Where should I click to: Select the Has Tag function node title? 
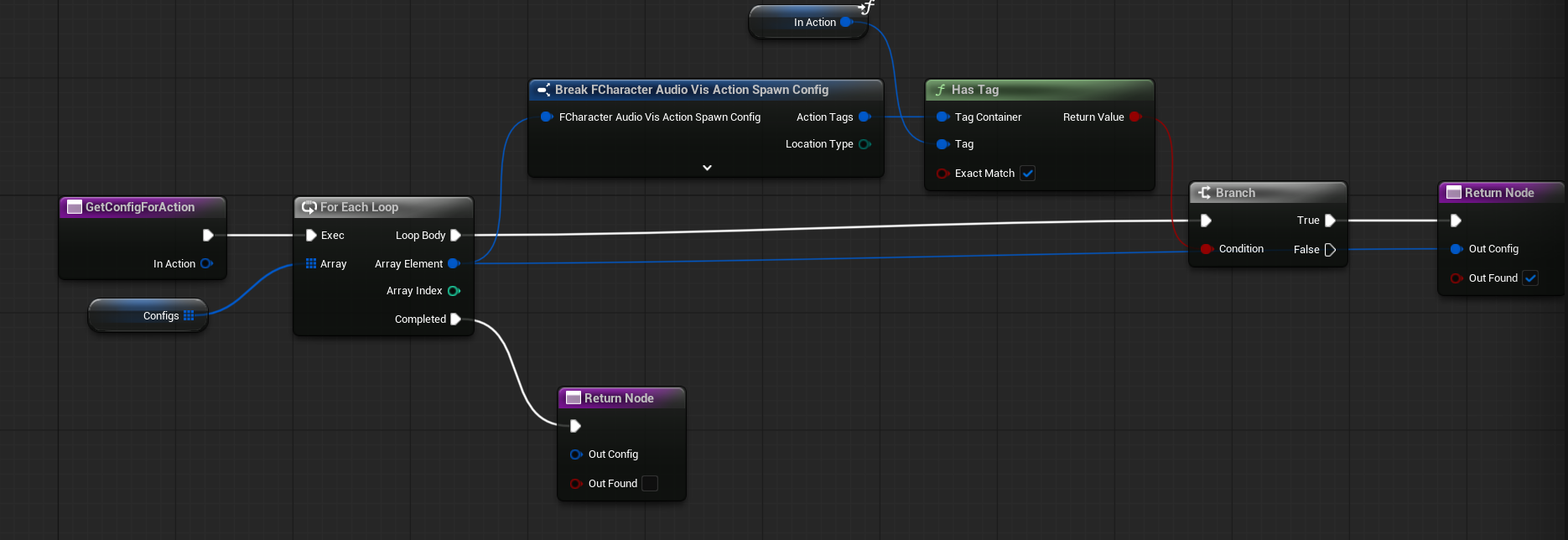[975, 90]
